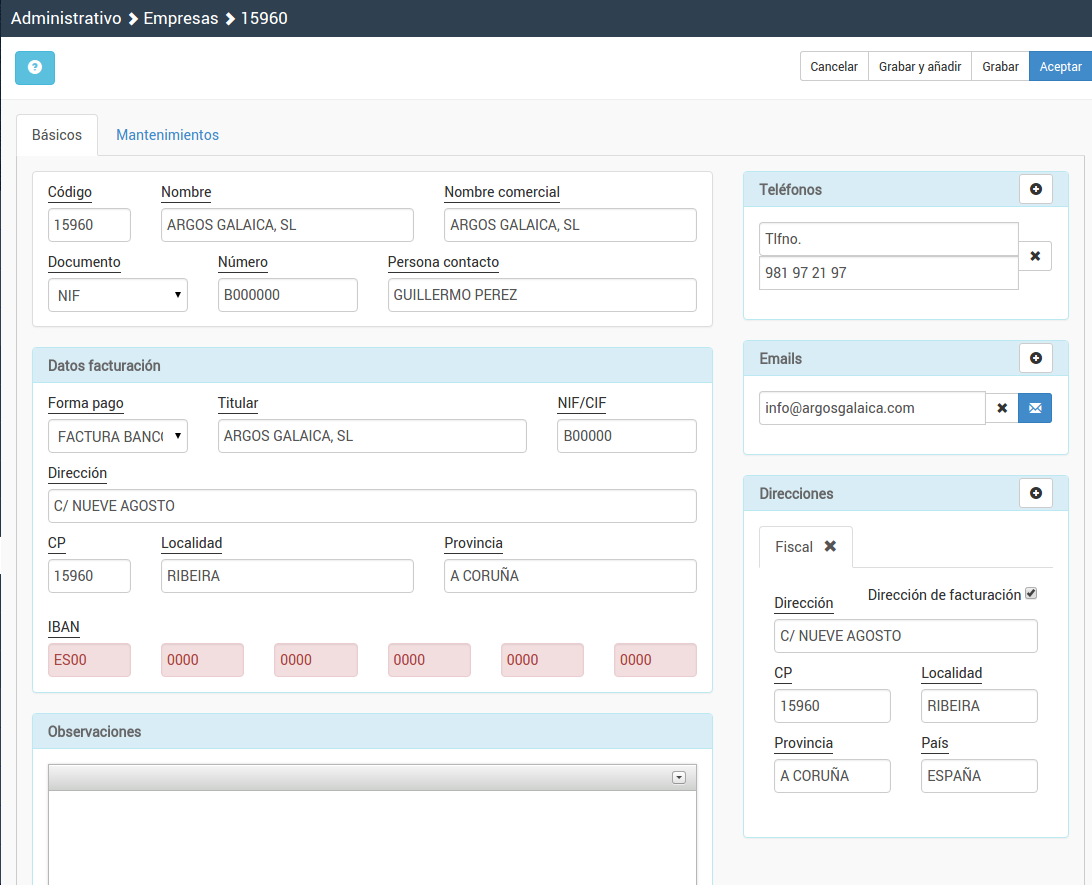1092x885 pixels.
Task: Delete the info@argosgalaica.com email entry
Action: [x=1001, y=408]
